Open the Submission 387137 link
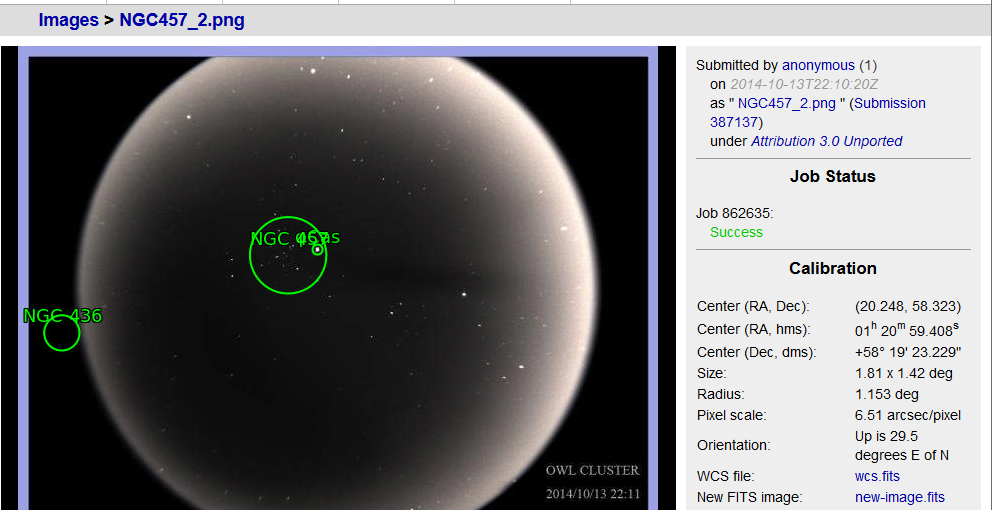This screenshot has height=510, width=992. pos(818,113)
